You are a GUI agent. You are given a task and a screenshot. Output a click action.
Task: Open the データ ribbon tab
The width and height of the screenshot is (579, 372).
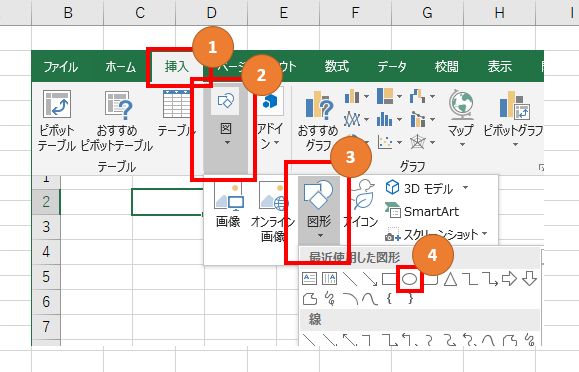tap(392, 66)
